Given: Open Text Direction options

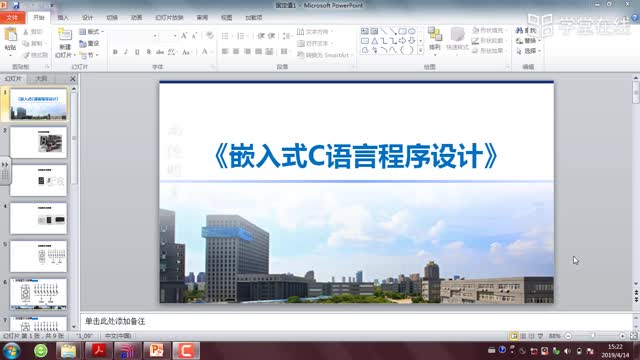Looking at the screenshot, I should 315,31.
